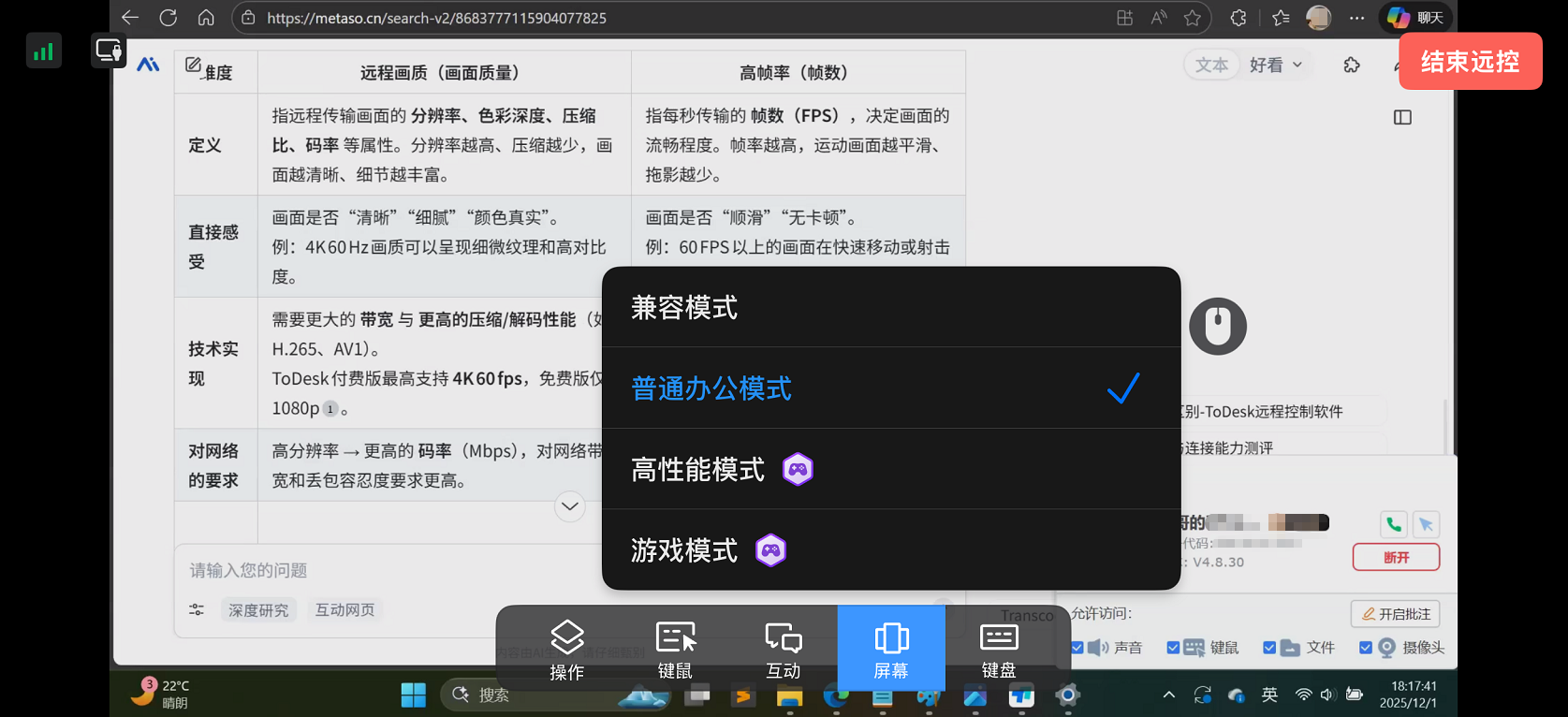Click the round chevron scroll-down button
This screenshot has width=1568, height=717.
click(x=570, y=506)
